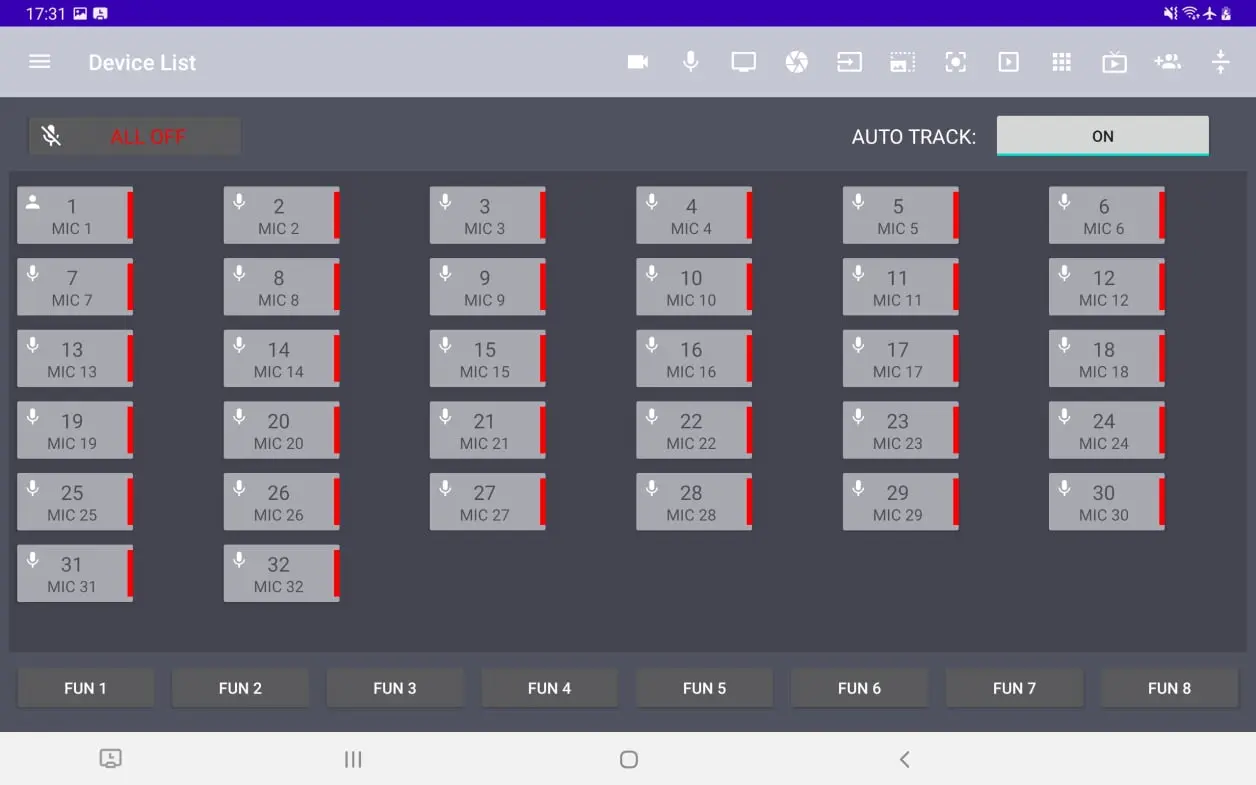The image size is (1256, 785).
Task: Tap the microphone icon in top toolbar
Action: [690, 62]
